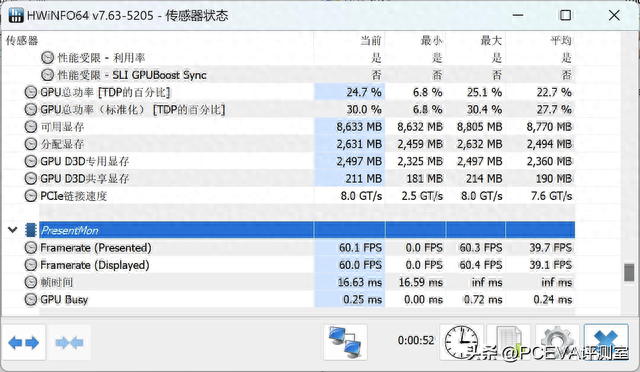Screen dimensions: 640x372
Task: Click the 当前 column header
Action: [370, 40]
